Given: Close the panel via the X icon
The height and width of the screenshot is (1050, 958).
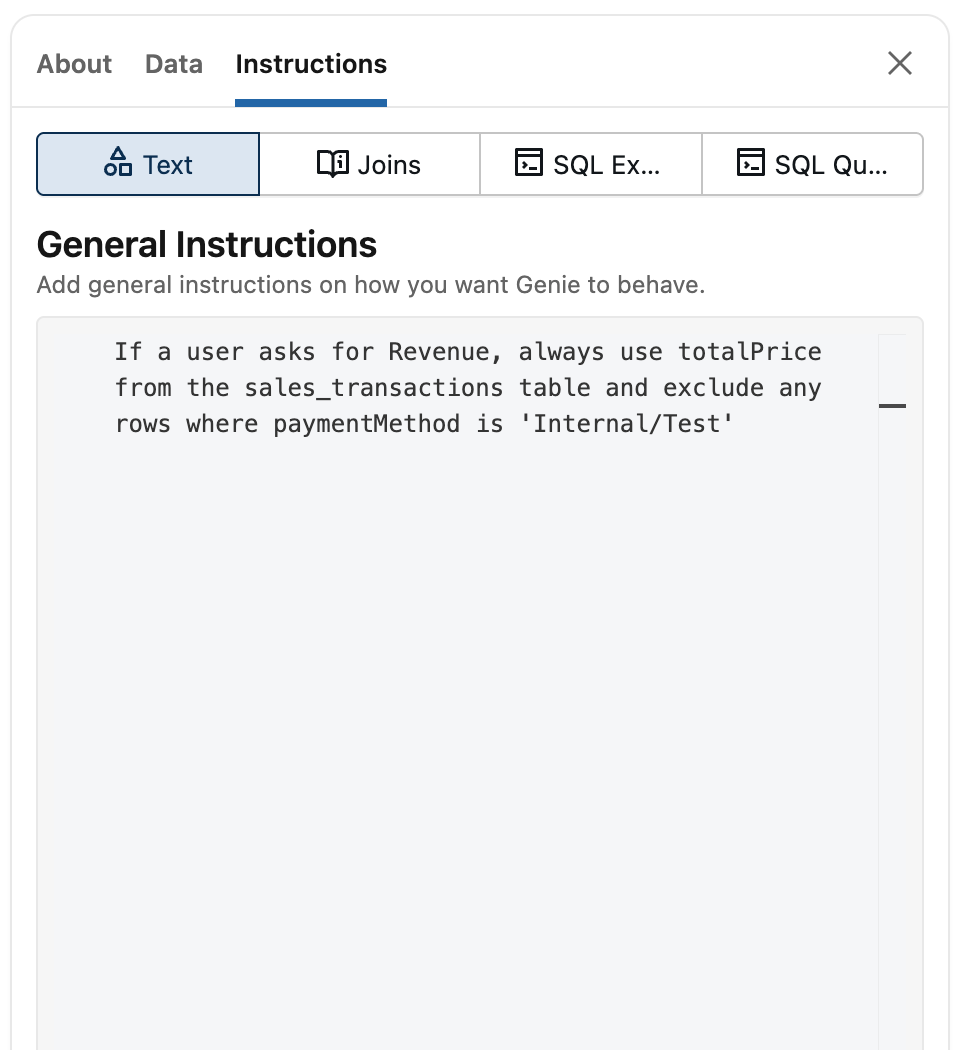Looking at the screenshot, I should (899, 63).
